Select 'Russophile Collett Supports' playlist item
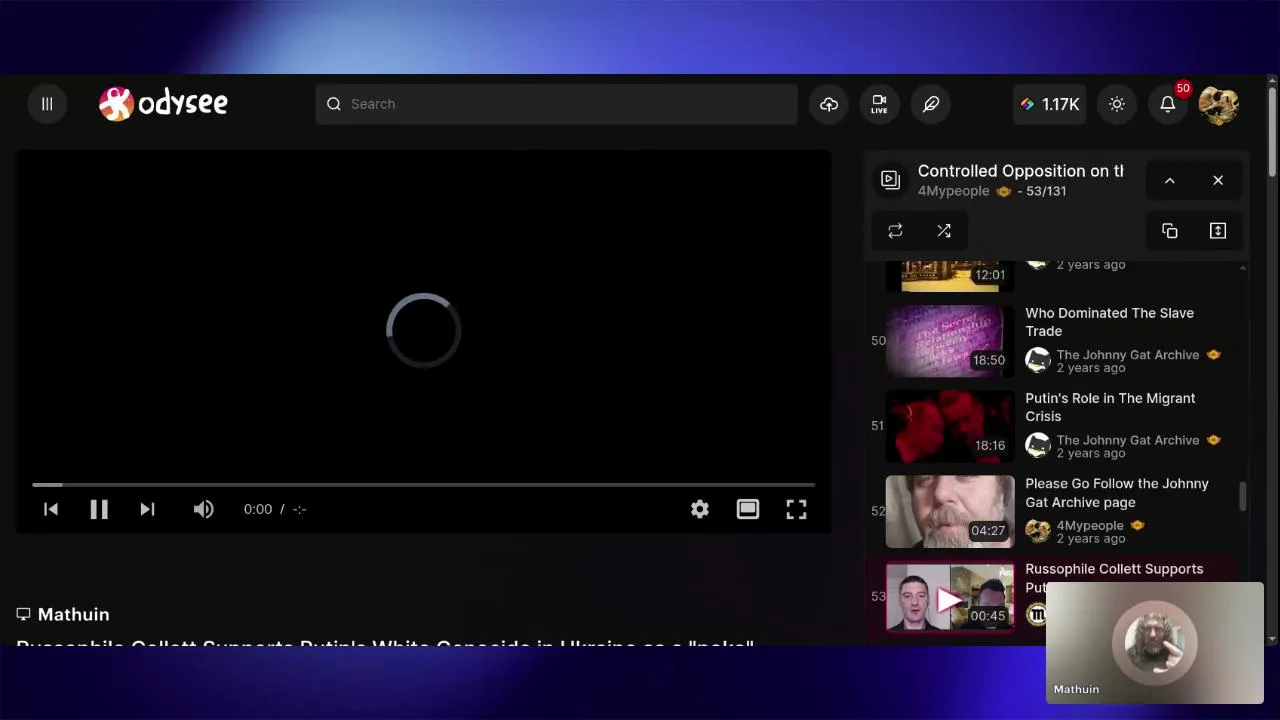Image resolution: width=1280 pixels, height=720 pixels. [x=1114, y=569]
